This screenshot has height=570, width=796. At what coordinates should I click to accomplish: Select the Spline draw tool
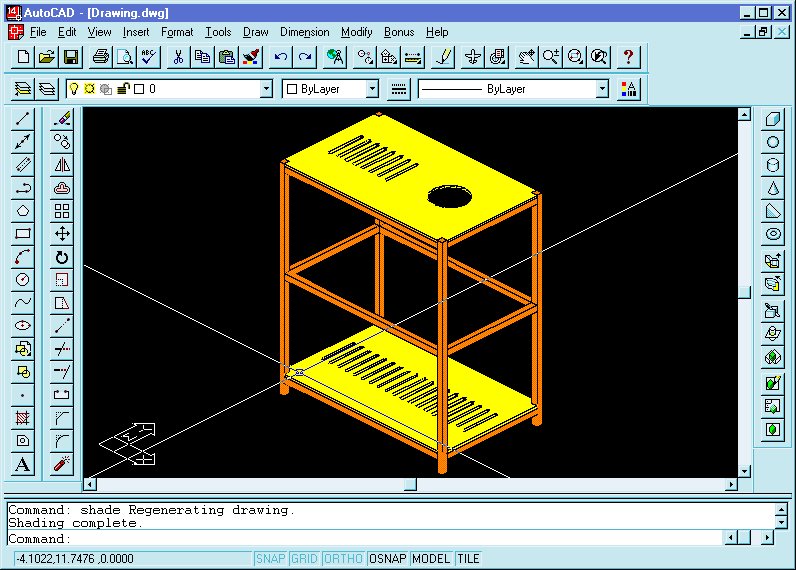(x=22, y=304)
